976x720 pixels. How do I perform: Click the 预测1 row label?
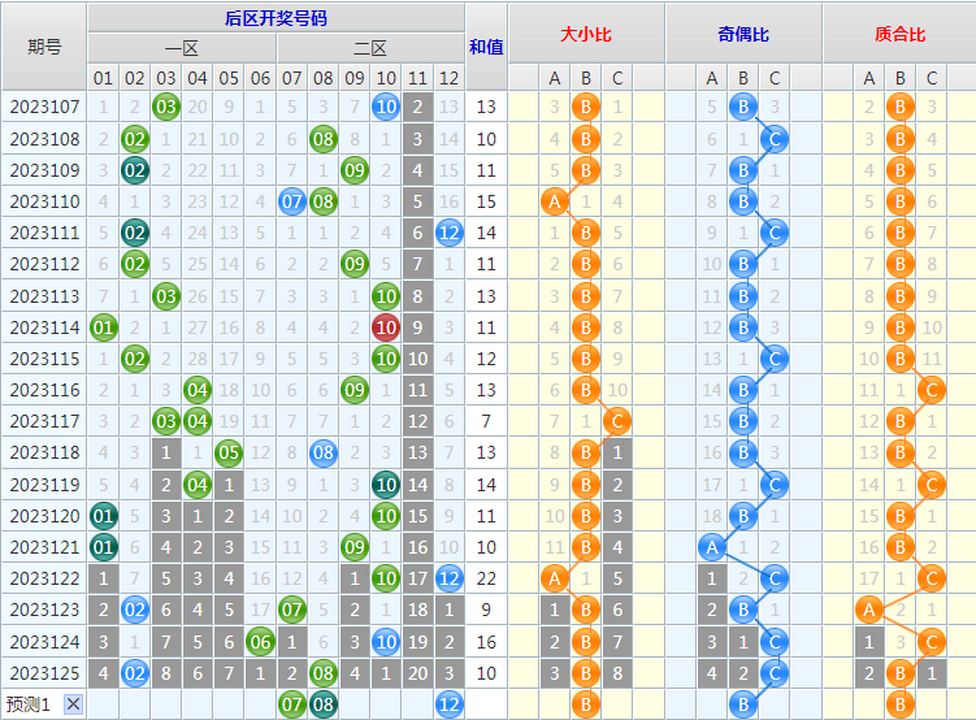tap(28, 704)
